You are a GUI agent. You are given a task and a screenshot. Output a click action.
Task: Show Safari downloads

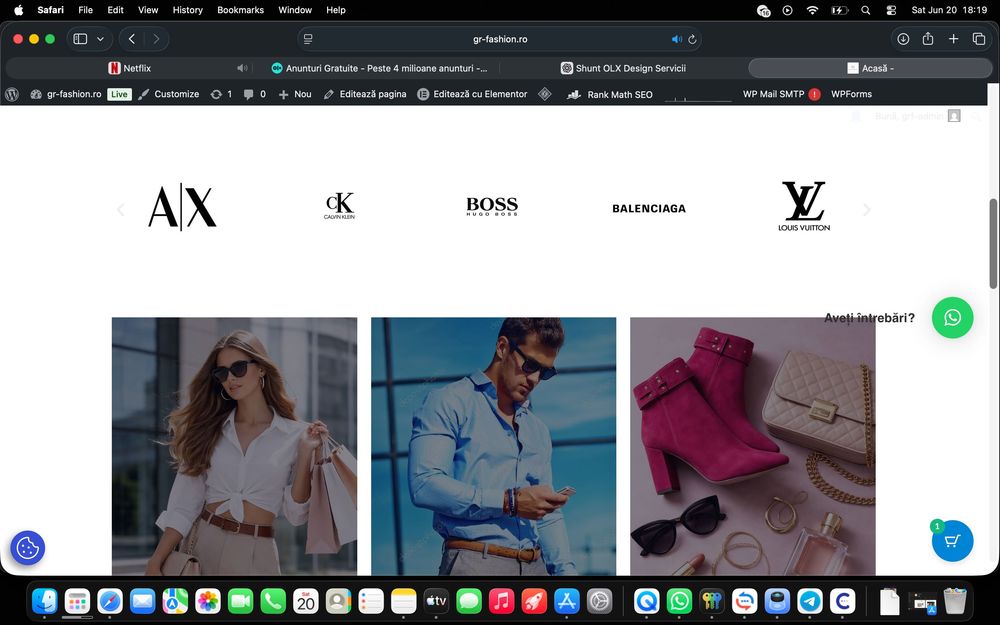(x=903, y=39)
